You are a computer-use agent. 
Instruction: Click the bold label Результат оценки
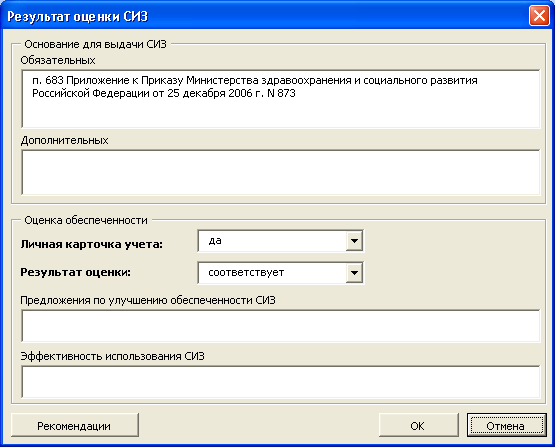[75, 272]
